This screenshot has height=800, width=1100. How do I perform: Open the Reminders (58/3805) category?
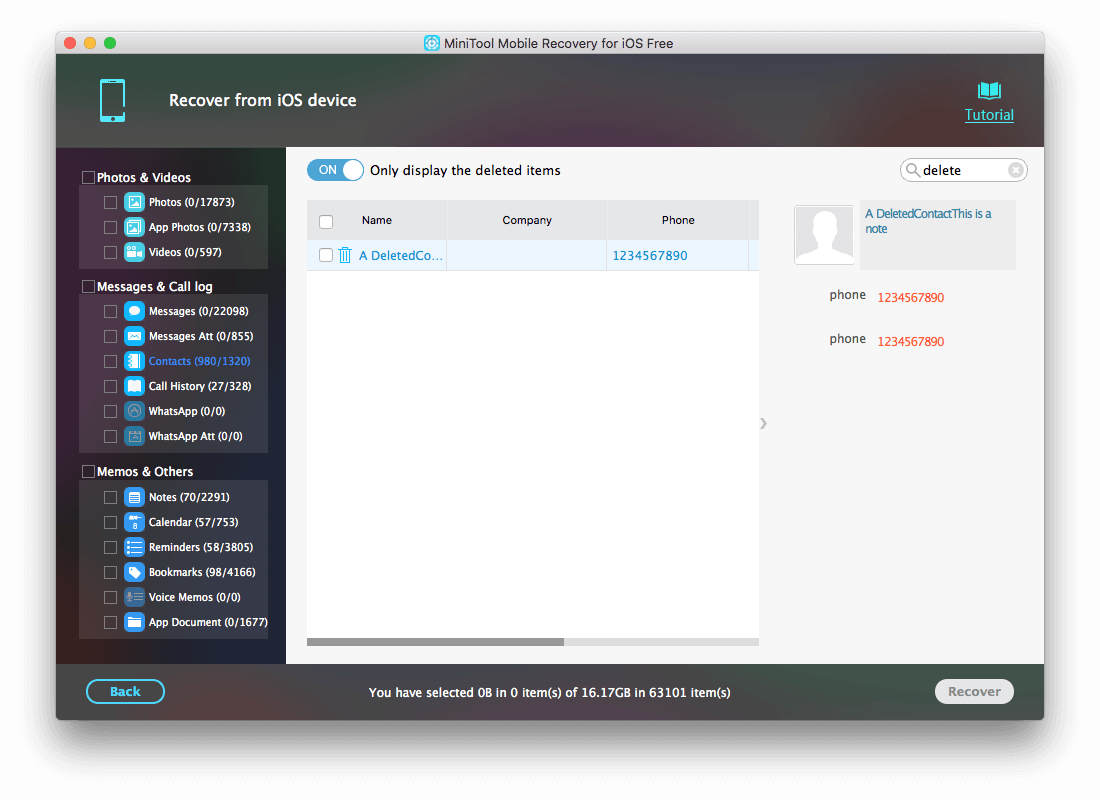tap(201, 547)
